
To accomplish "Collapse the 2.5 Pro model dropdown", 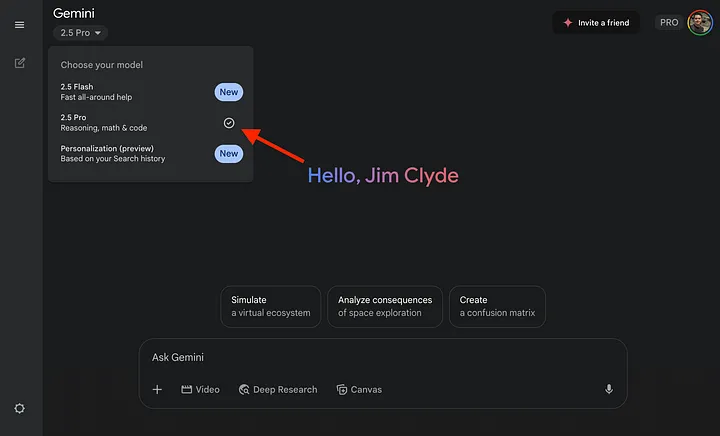I will (81, 33).
